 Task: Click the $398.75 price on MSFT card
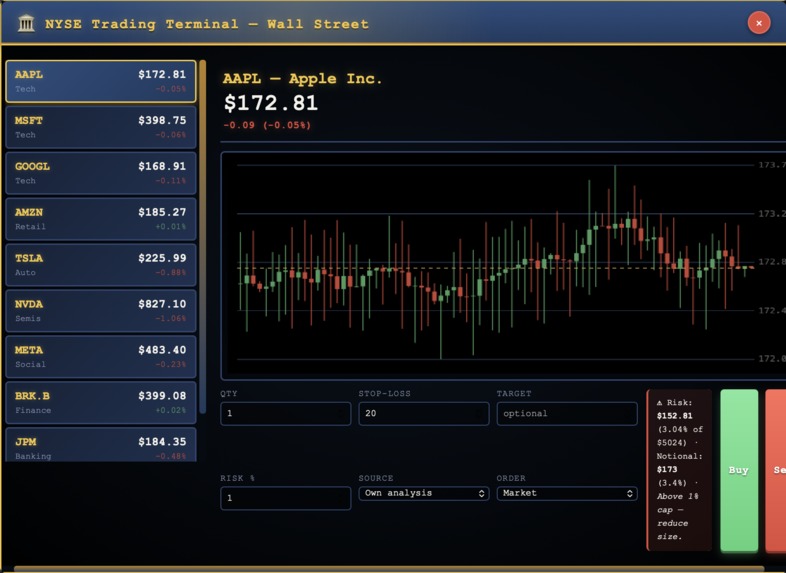(x=162, y=120)
